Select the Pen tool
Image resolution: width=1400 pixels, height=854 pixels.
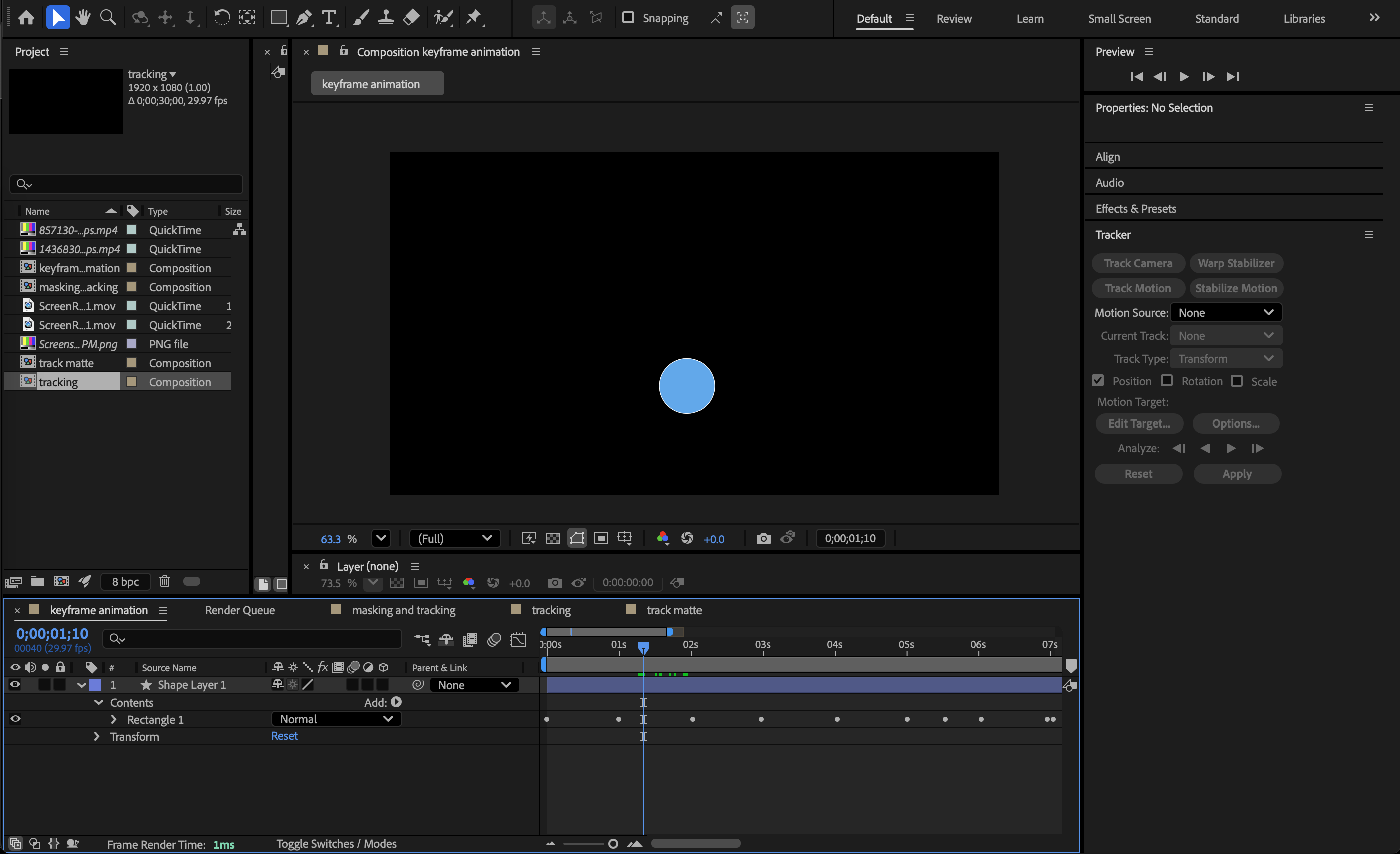[x=304, y=18]
